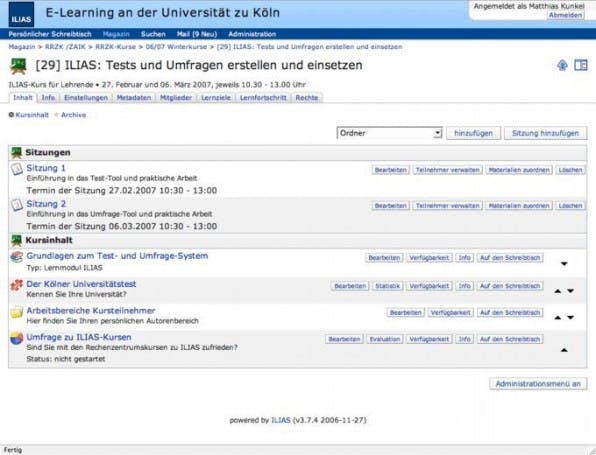This screenshot has height=455, width=596.
Task: Open Suchen in main menu
Action: tap(153, 34)
